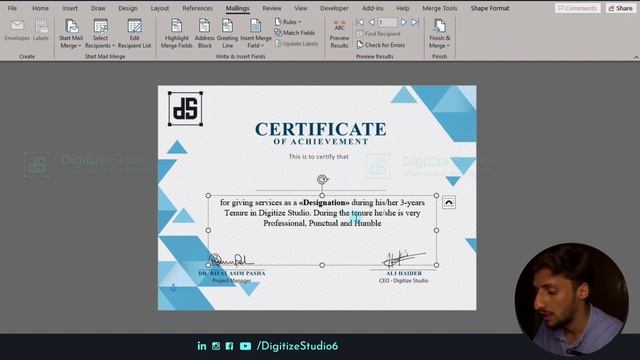The image size is (640, 360).
Task: Open the Review tab
Action: click(x=272, y=8)
